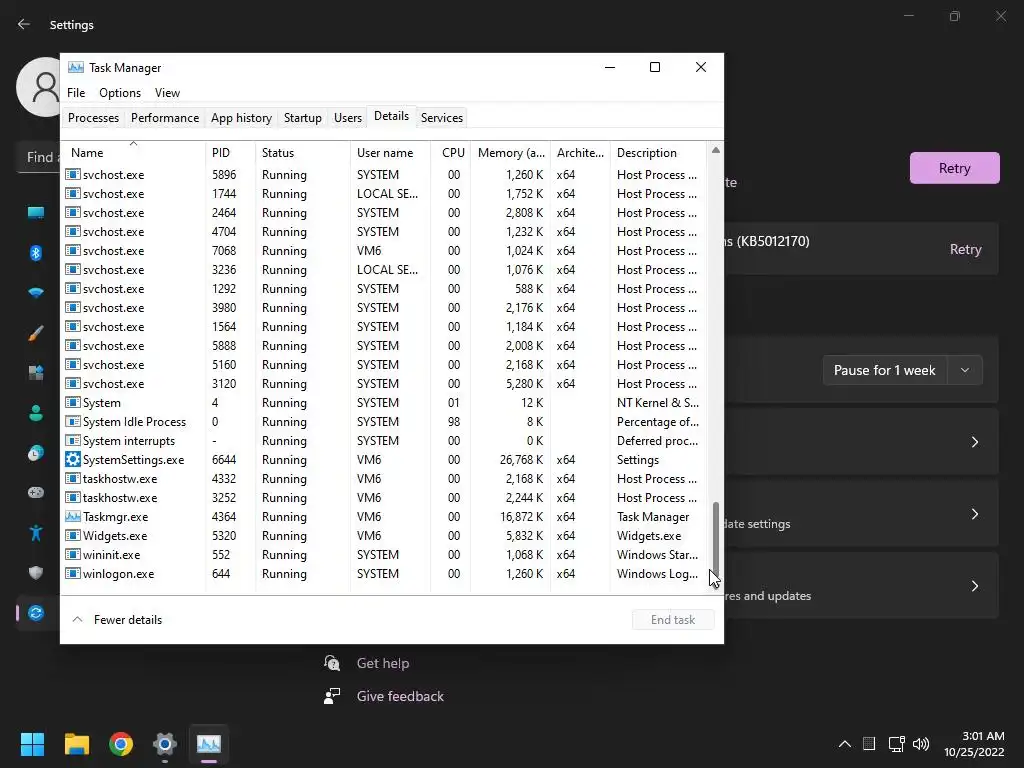The height and width of the screenshot is (768, 1024).
Task: Click the network icon in system tray
Action: pyautogui.click(x=896, y=744)
